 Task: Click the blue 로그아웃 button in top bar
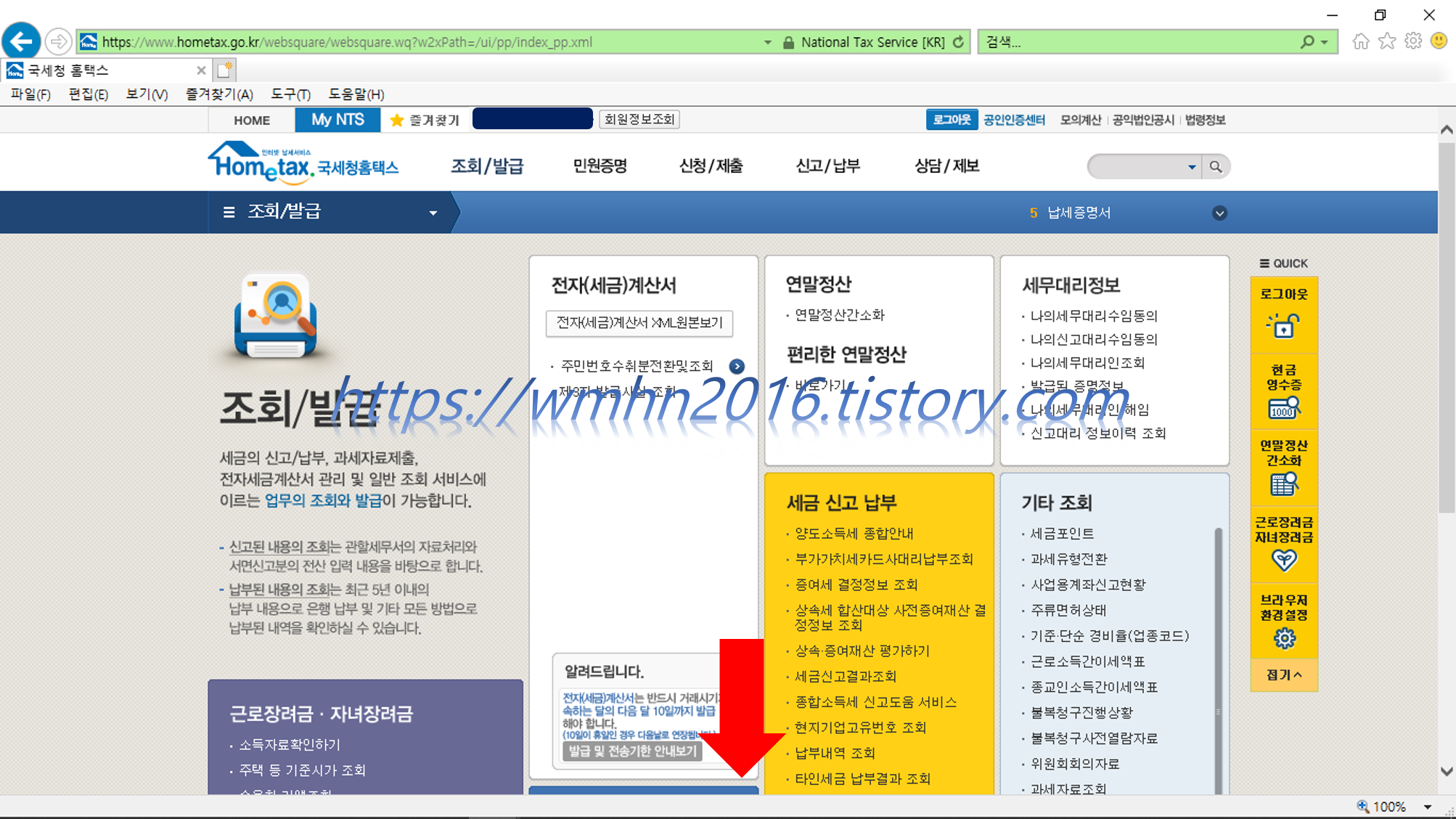point(952,120)
